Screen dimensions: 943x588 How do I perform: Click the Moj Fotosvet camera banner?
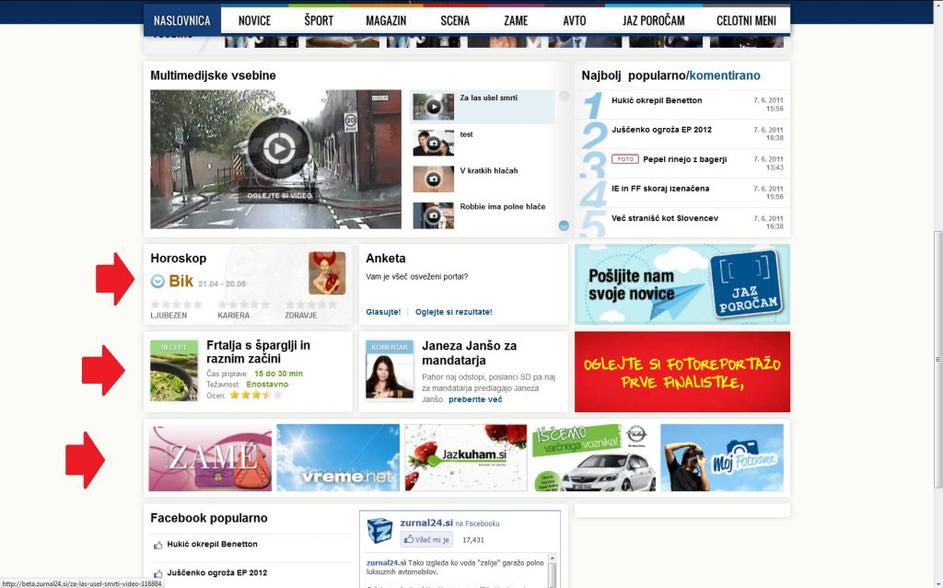coord(721,458)
